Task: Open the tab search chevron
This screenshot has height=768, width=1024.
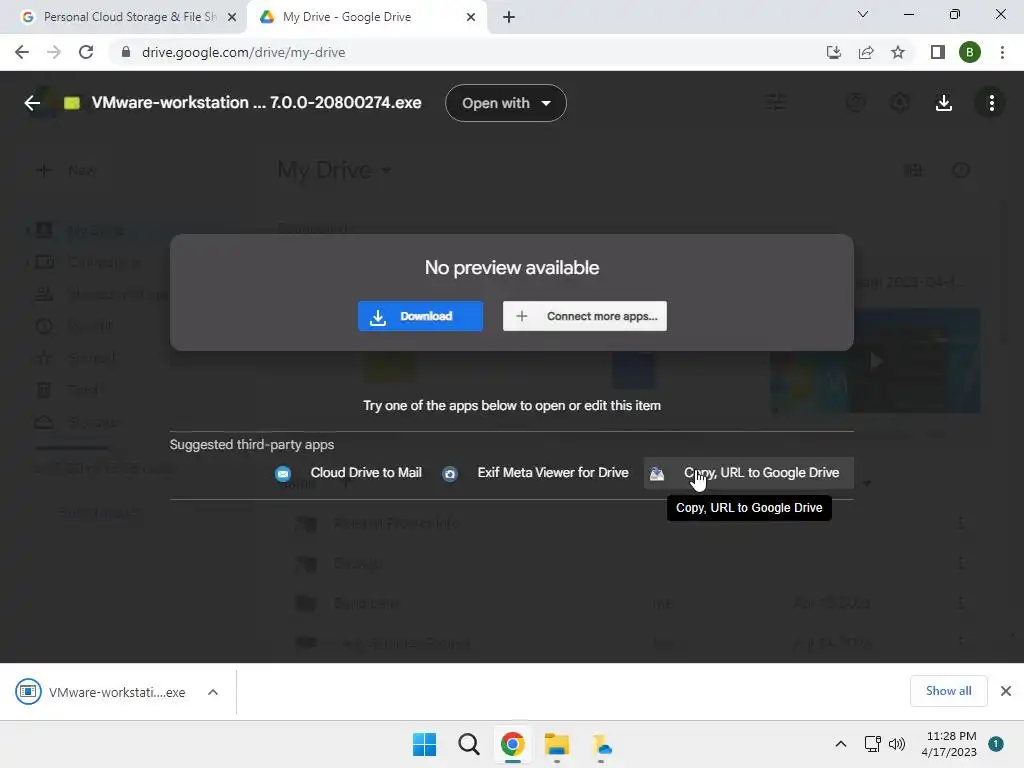Action: [863, 14]
